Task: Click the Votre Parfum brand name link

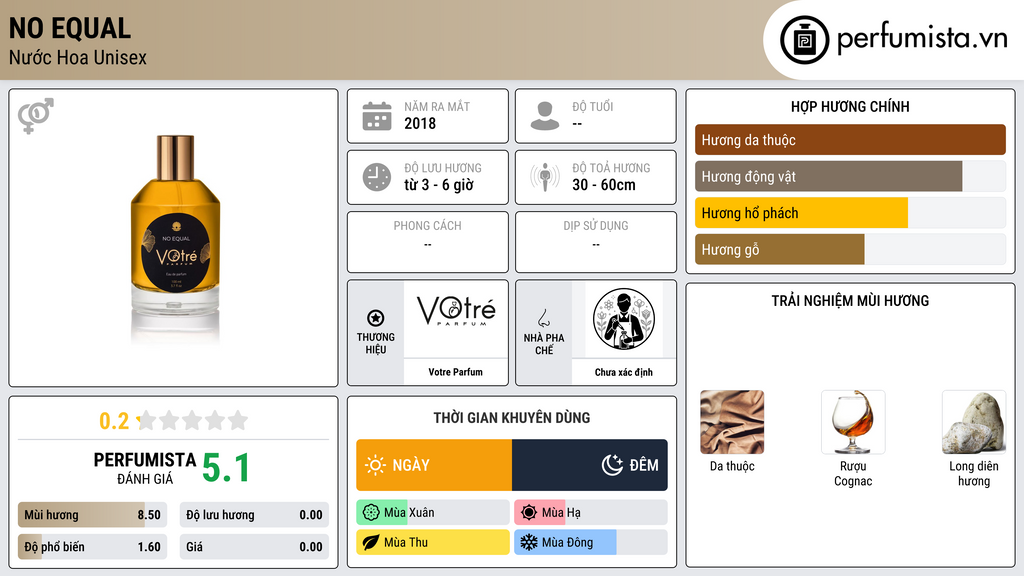Action: [x=455, y=372]
